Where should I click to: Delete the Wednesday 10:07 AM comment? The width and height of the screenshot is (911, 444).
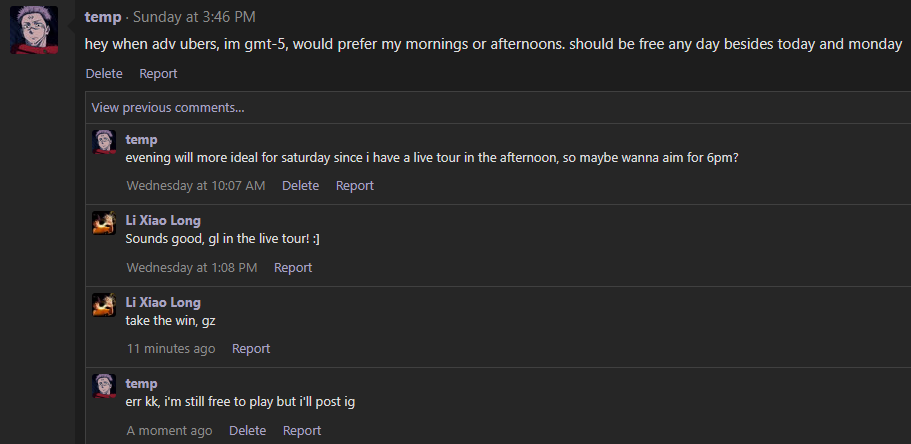pyautogui.click(x=300, y=185)
